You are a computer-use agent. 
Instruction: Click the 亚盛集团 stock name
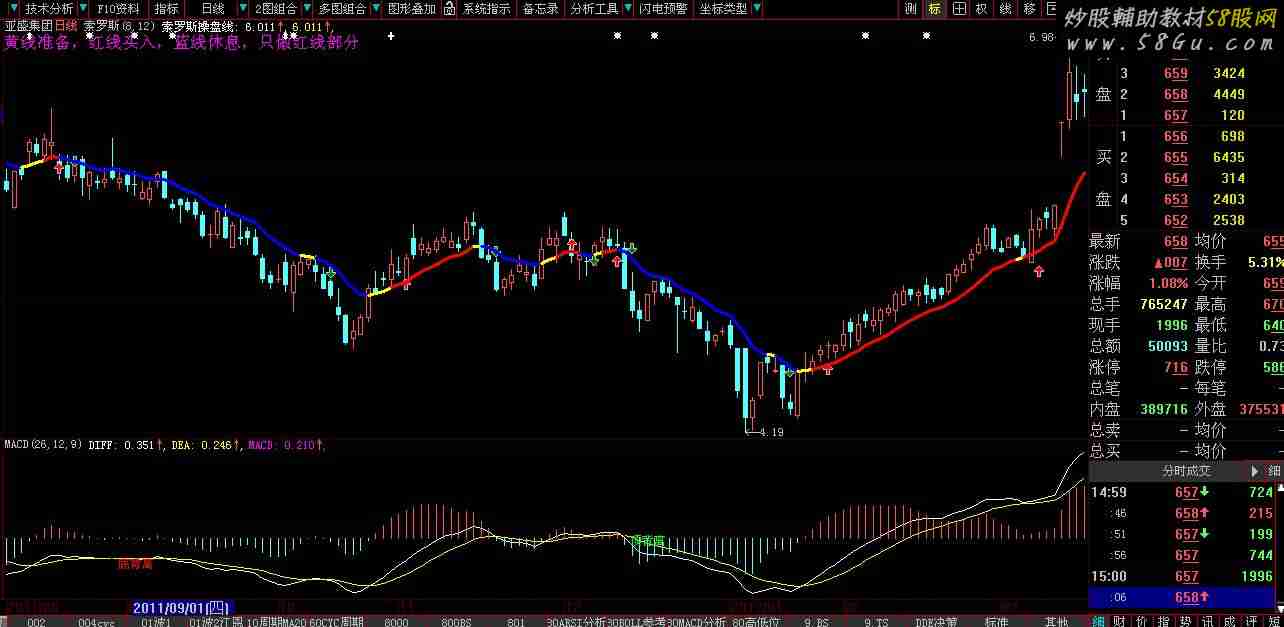[x=28, y=27]
